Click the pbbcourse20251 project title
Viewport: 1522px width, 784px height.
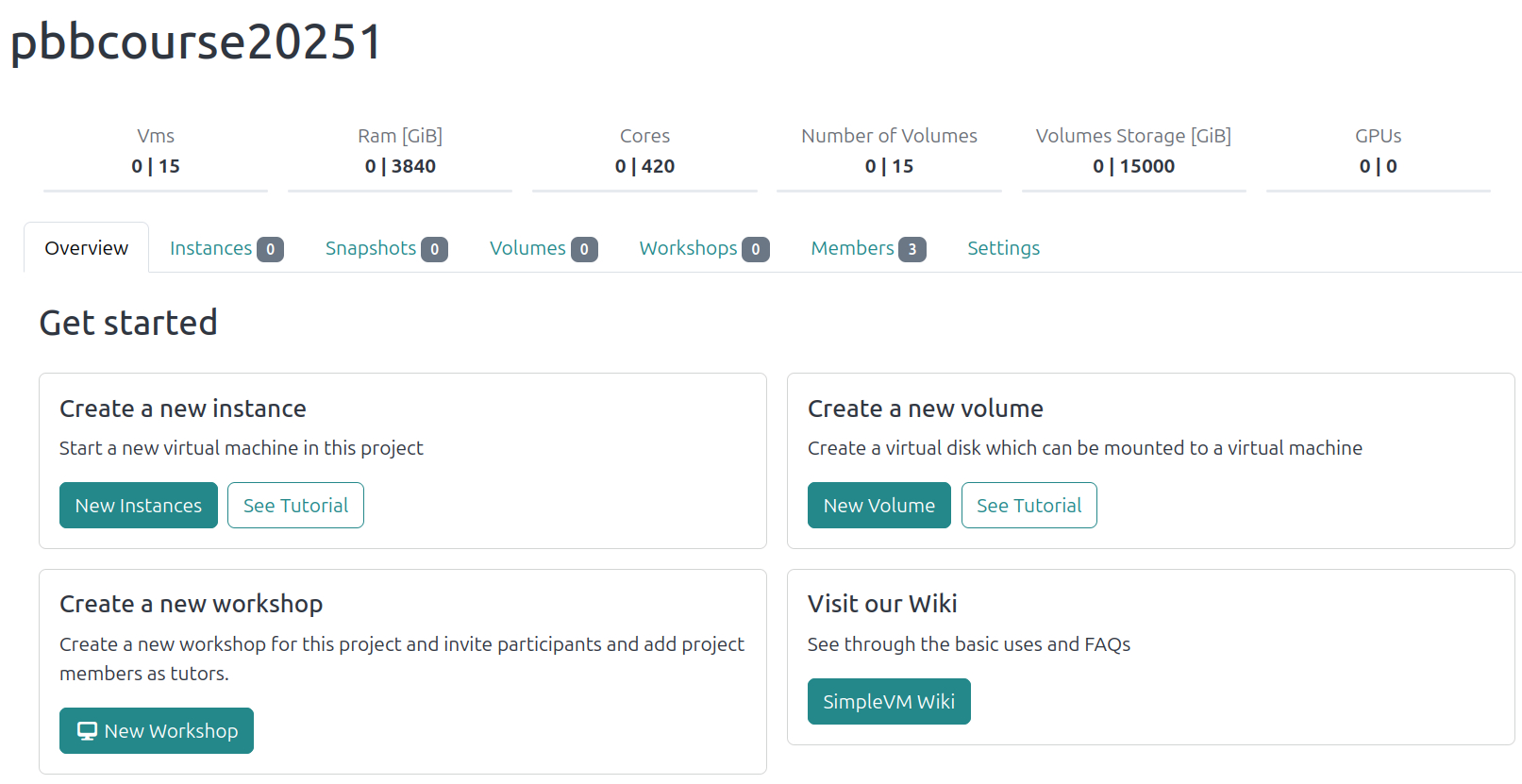tap(196, 42)
